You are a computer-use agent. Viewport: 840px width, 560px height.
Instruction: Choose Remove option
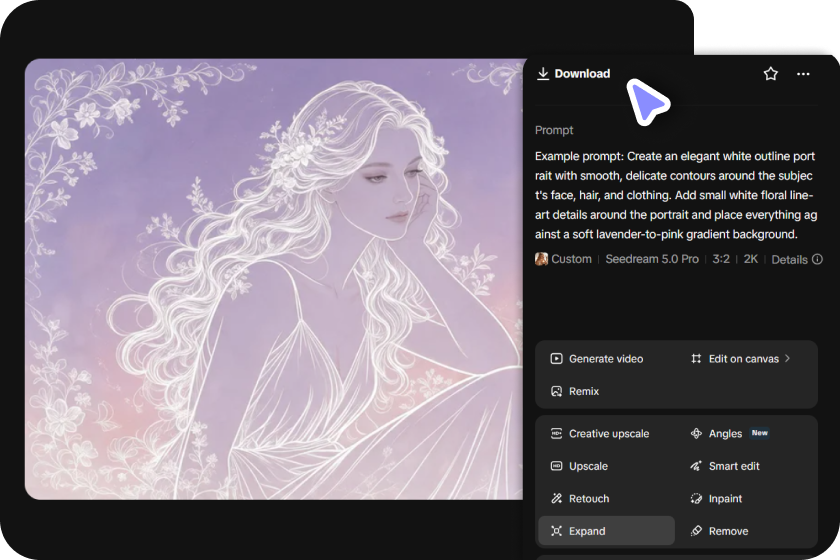tap(719, 531)
